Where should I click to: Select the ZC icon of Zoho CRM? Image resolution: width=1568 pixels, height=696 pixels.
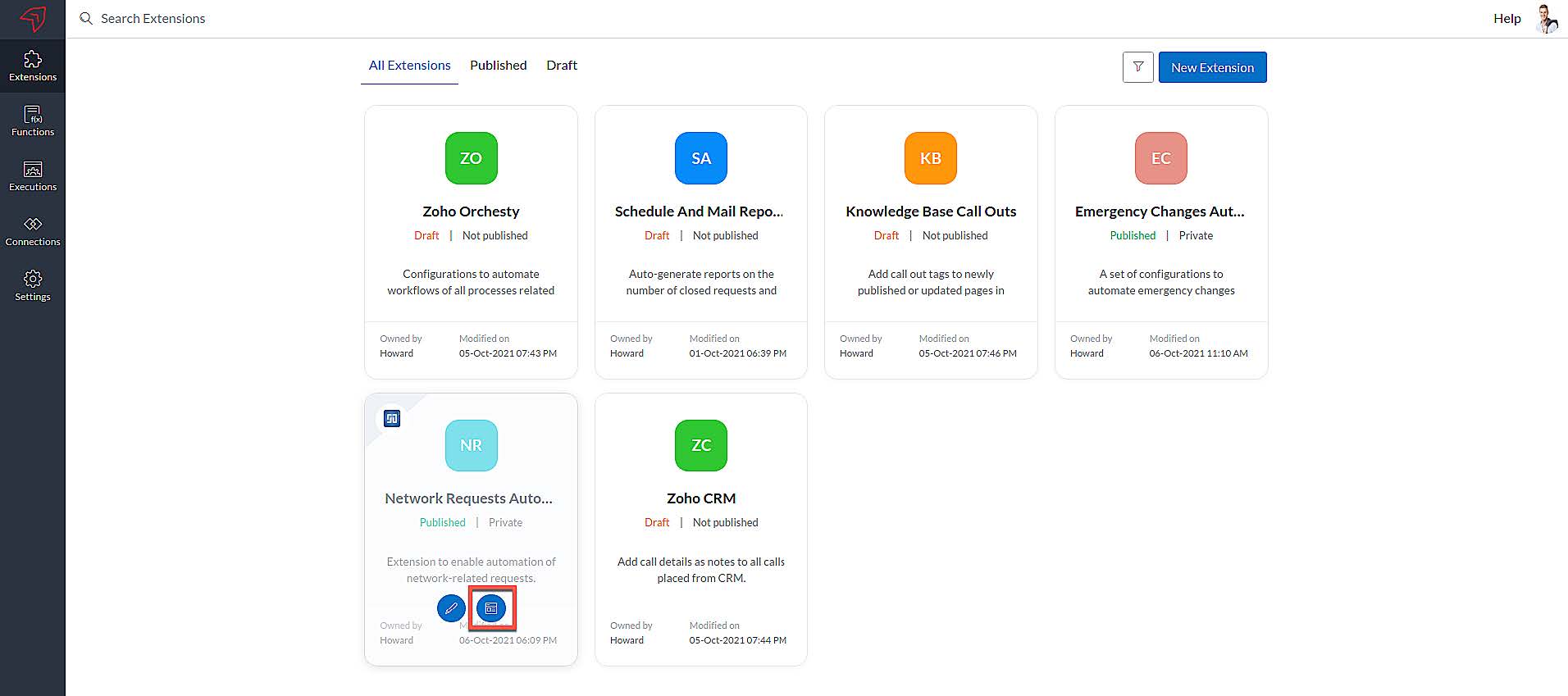(701, 445)
